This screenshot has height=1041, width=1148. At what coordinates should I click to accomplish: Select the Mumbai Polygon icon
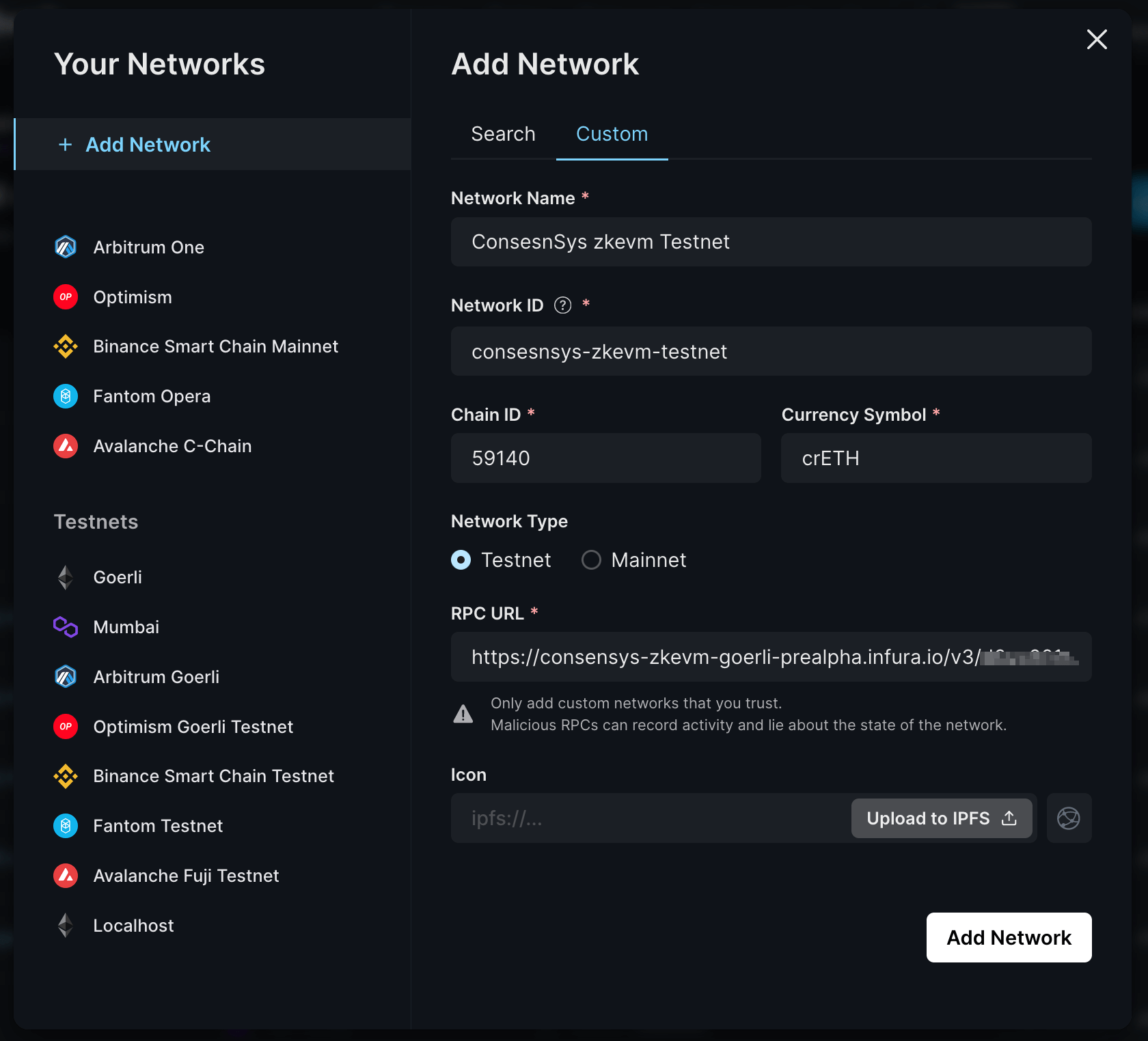coord(65,626)
